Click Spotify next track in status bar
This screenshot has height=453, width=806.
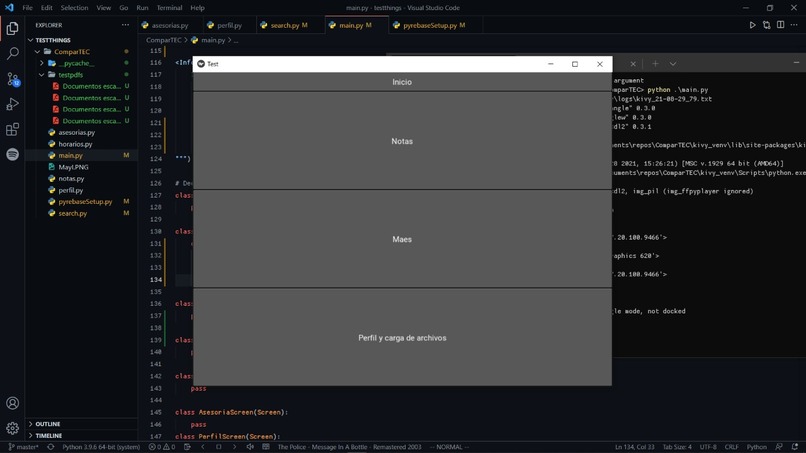(234, 447)
